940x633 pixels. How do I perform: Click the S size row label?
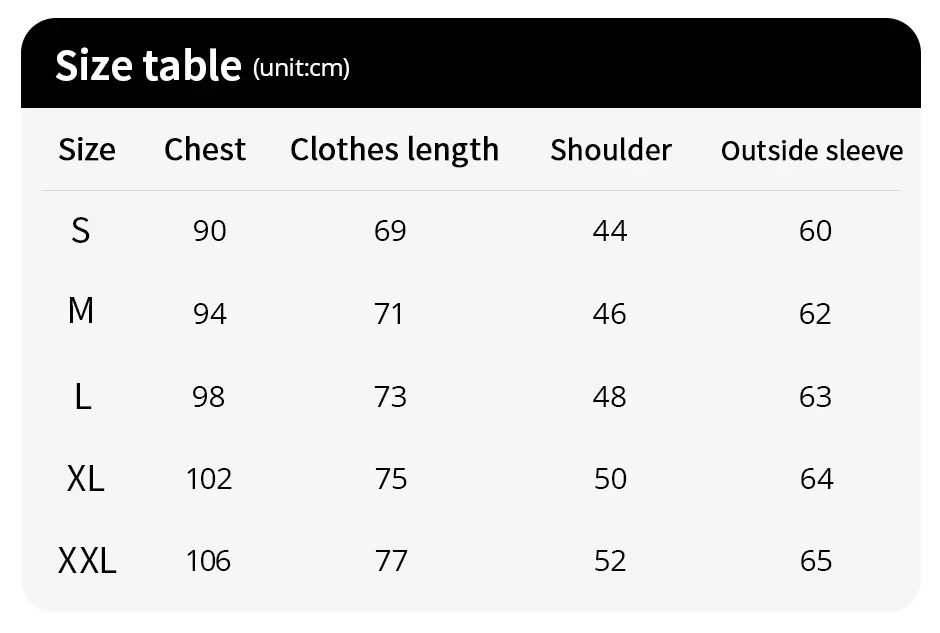click(81, 231)
